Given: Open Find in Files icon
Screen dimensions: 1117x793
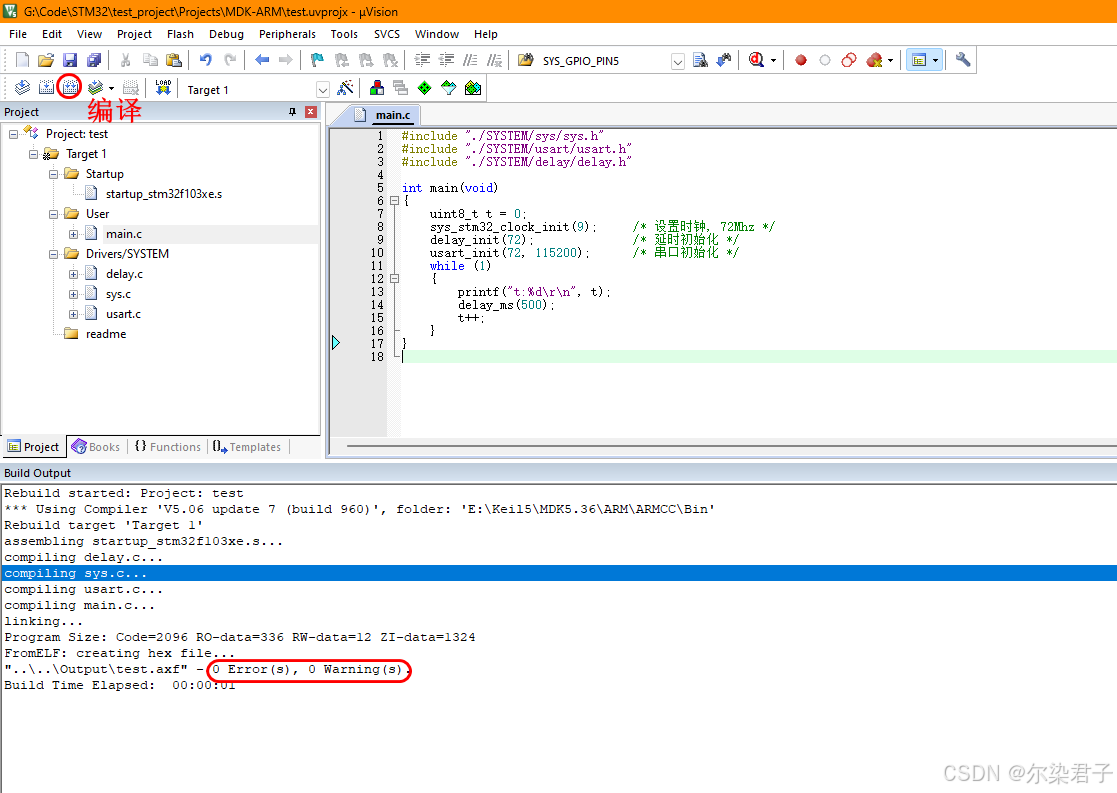Looking at the screenshot, I should coord(526,61).
